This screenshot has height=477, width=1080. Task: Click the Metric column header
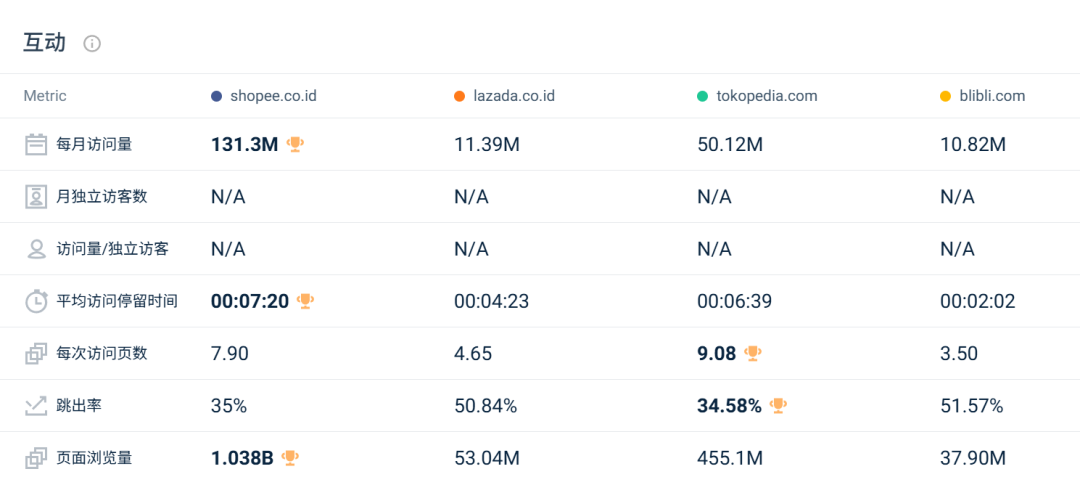45,96
